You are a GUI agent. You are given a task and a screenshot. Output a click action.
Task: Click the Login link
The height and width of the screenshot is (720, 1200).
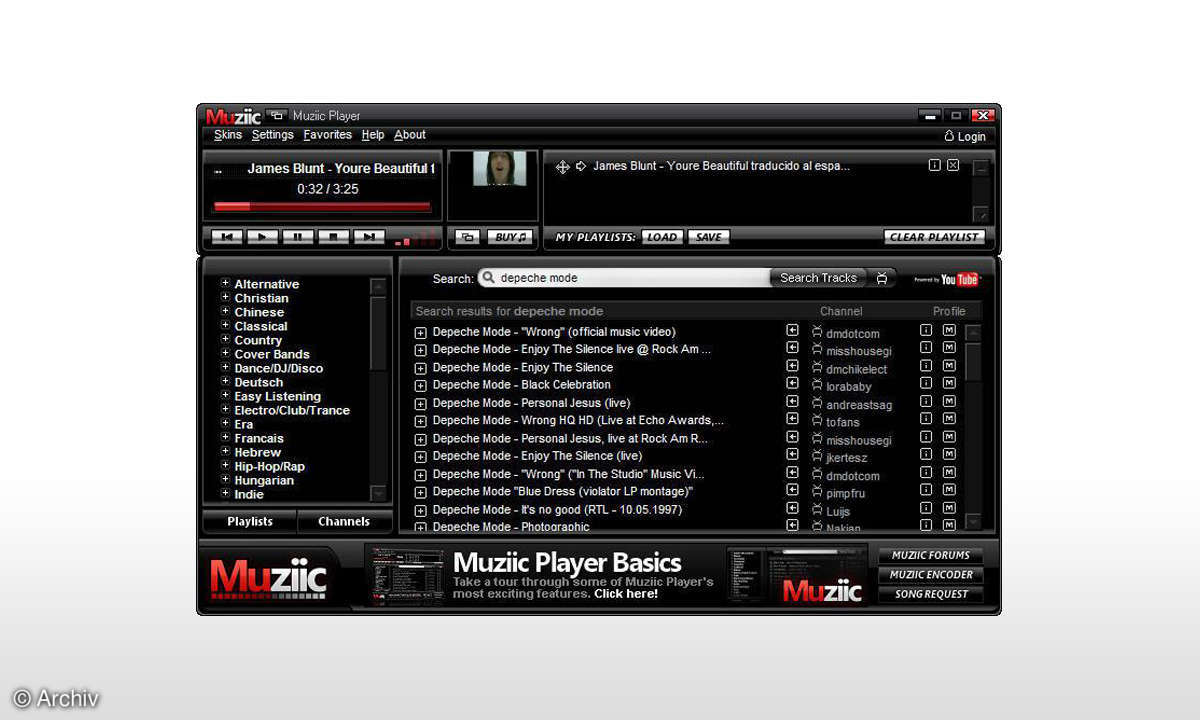pyautogui.click(x=965, y=136)
